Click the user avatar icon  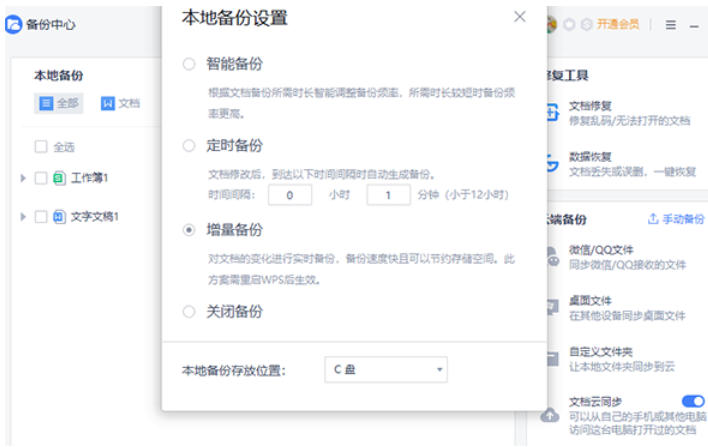pos(552,24)
